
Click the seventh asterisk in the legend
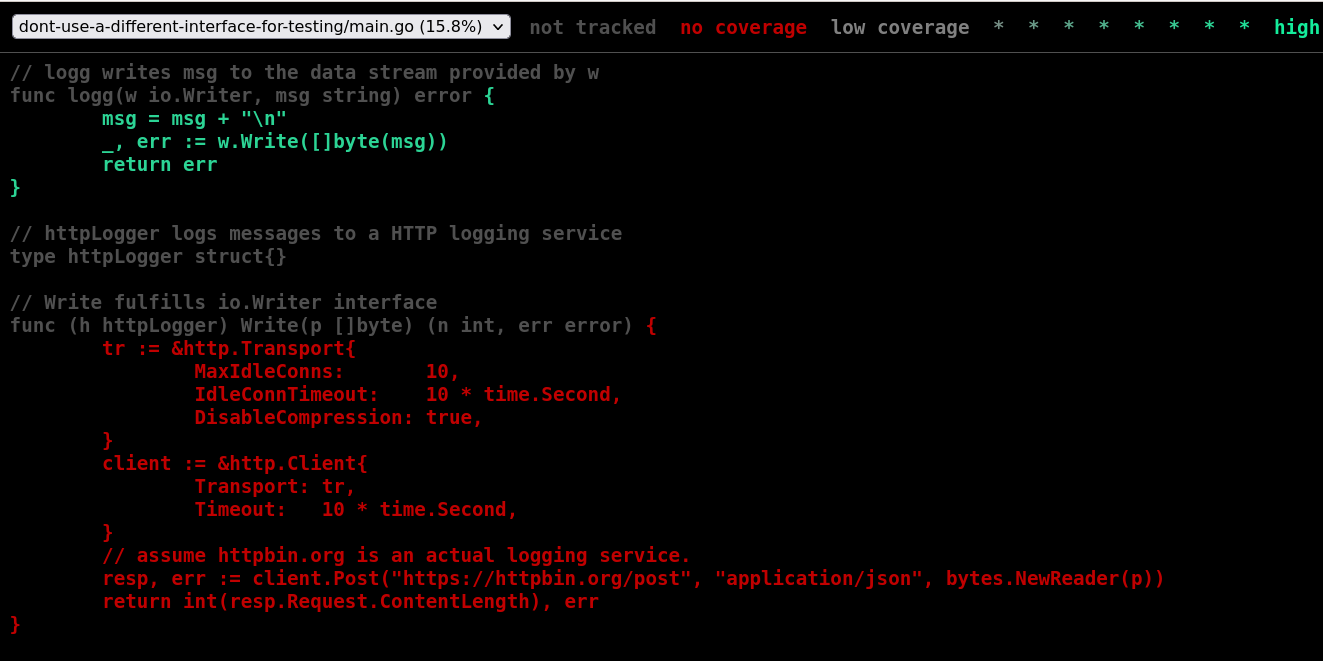pyautogui.click(x=1209, y=27)
